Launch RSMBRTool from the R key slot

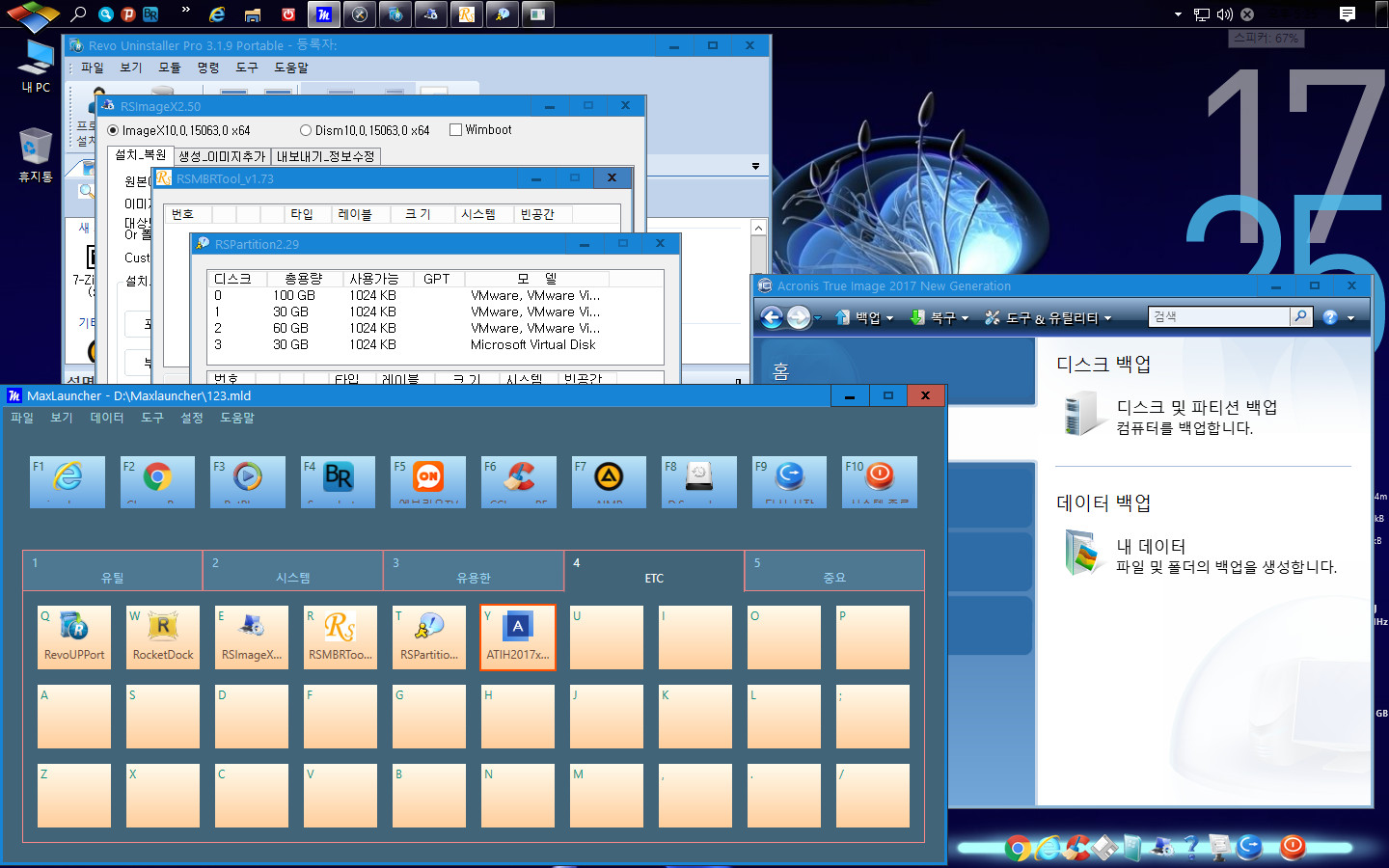[340, 637]
